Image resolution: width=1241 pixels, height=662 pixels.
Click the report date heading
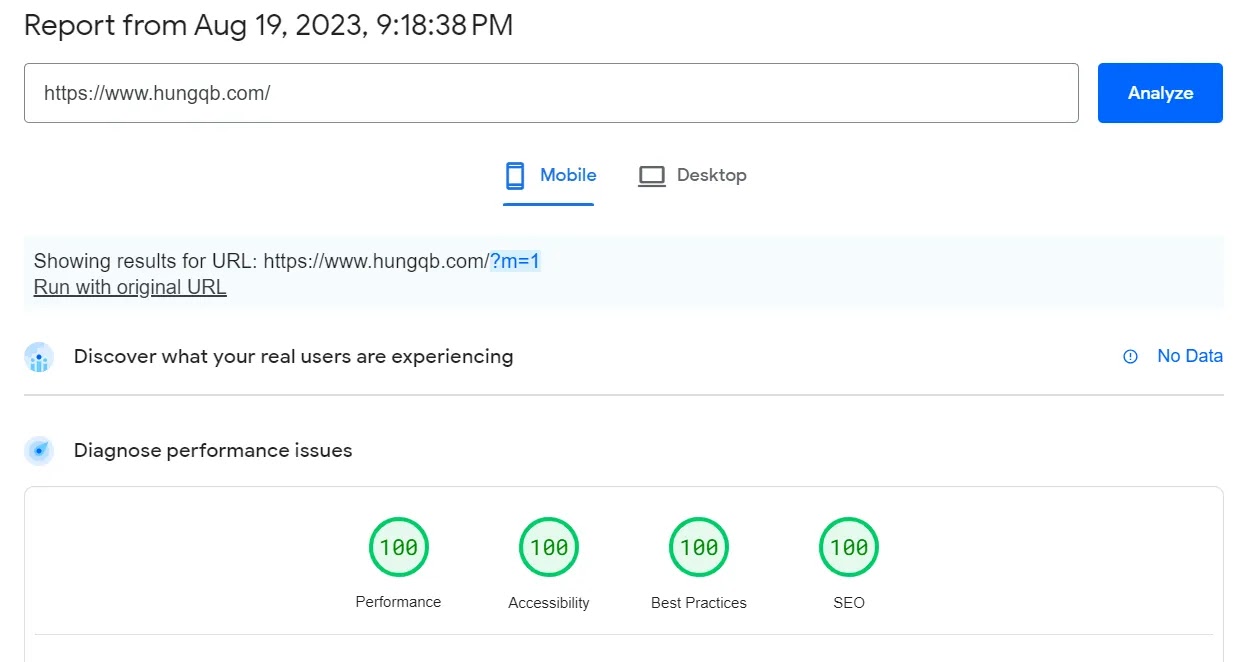point(268,25)
